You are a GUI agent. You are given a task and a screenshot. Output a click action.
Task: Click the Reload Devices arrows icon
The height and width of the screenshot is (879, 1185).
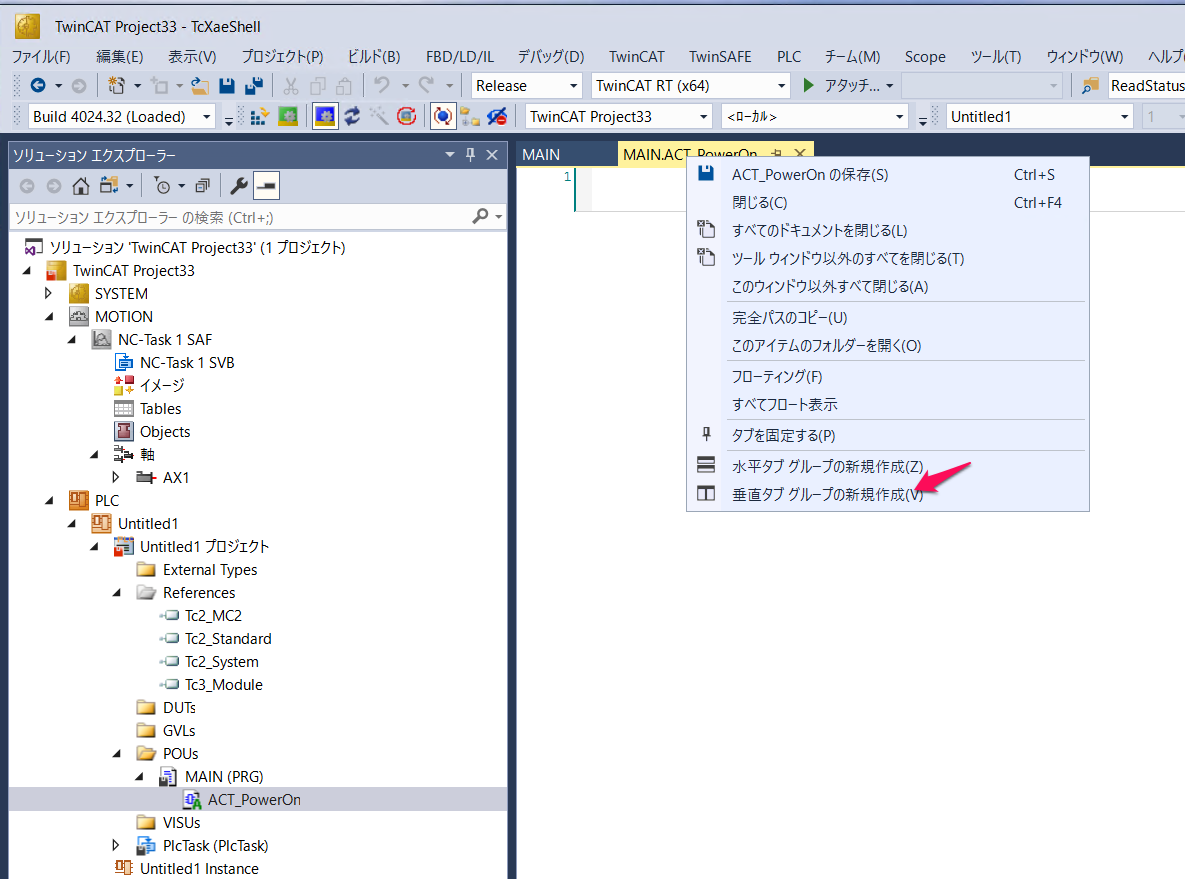(x=352, y=116)
